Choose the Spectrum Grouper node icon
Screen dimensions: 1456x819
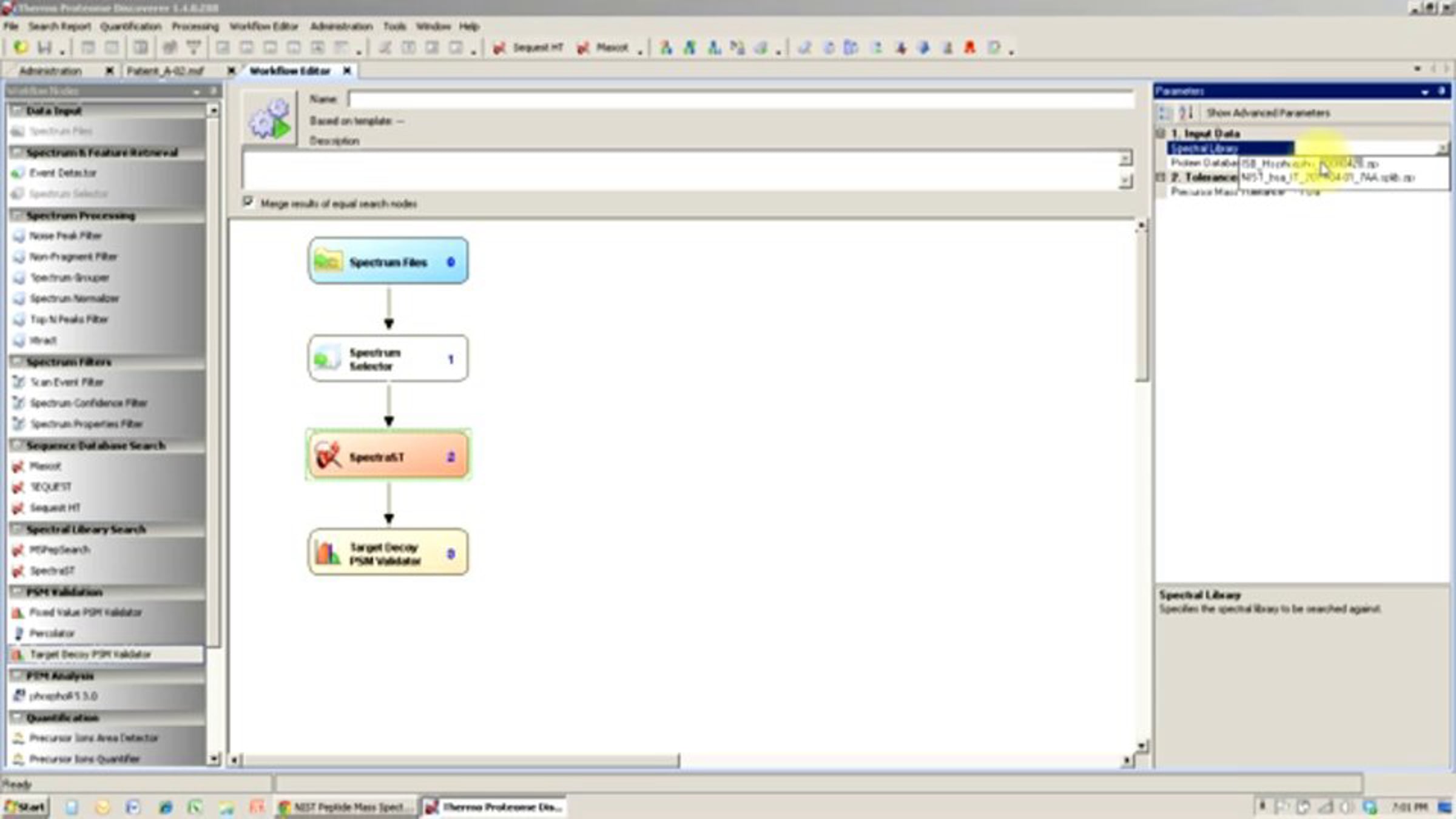[19, 278]
